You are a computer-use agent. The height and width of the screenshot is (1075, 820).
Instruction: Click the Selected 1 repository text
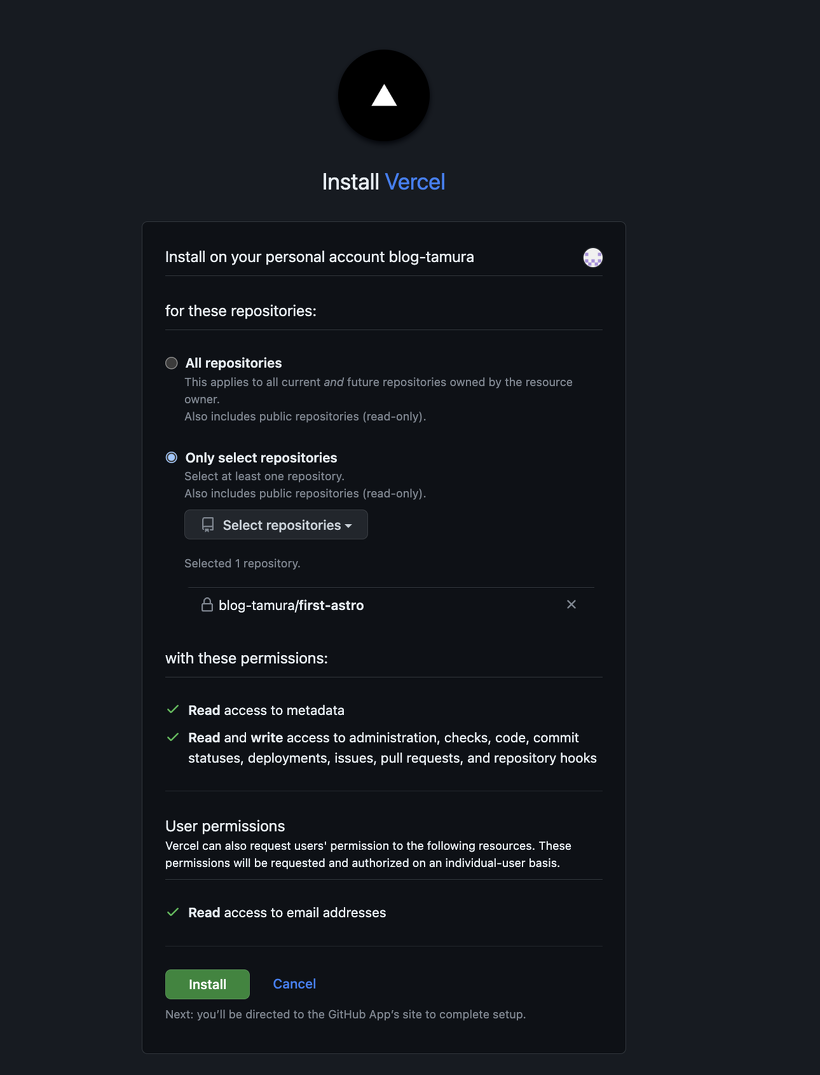(242, 564)
